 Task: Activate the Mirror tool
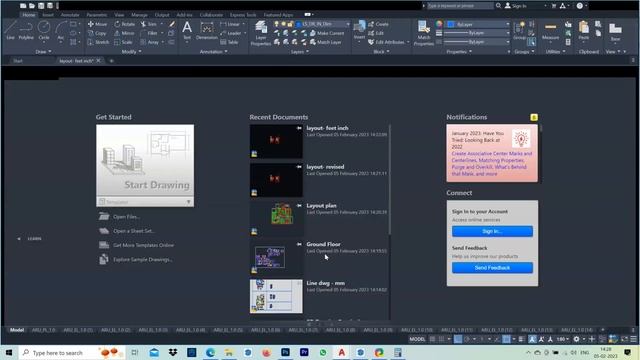point(124,33)
